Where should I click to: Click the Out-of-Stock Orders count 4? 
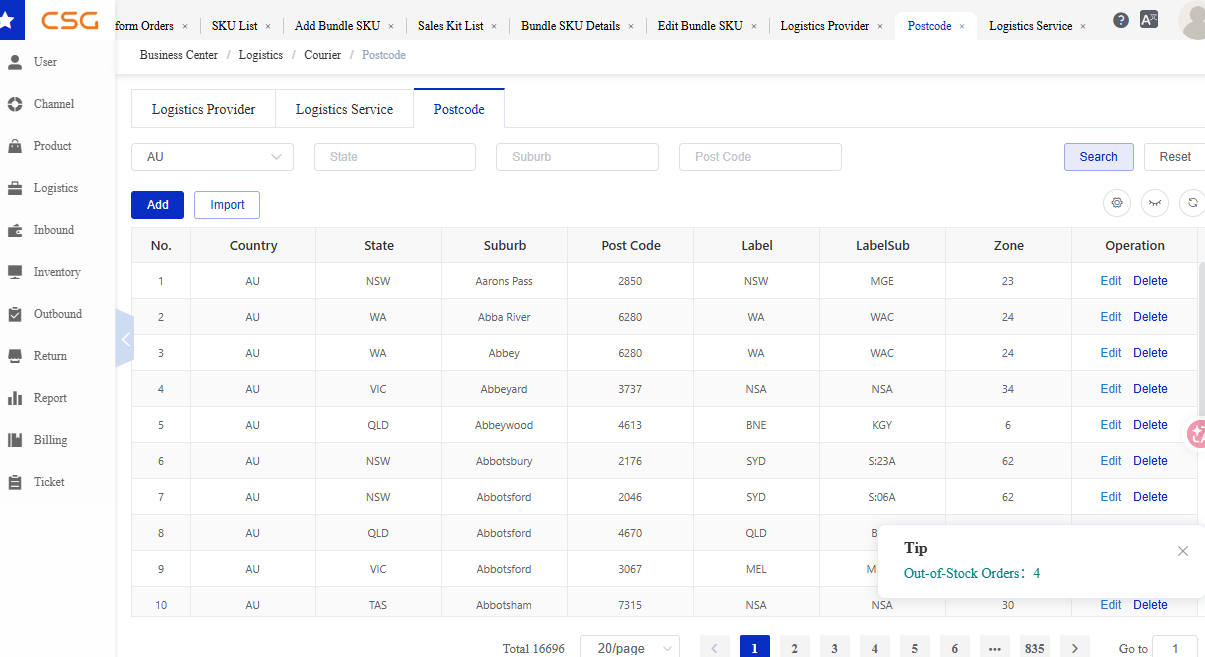click(1037, 574)
